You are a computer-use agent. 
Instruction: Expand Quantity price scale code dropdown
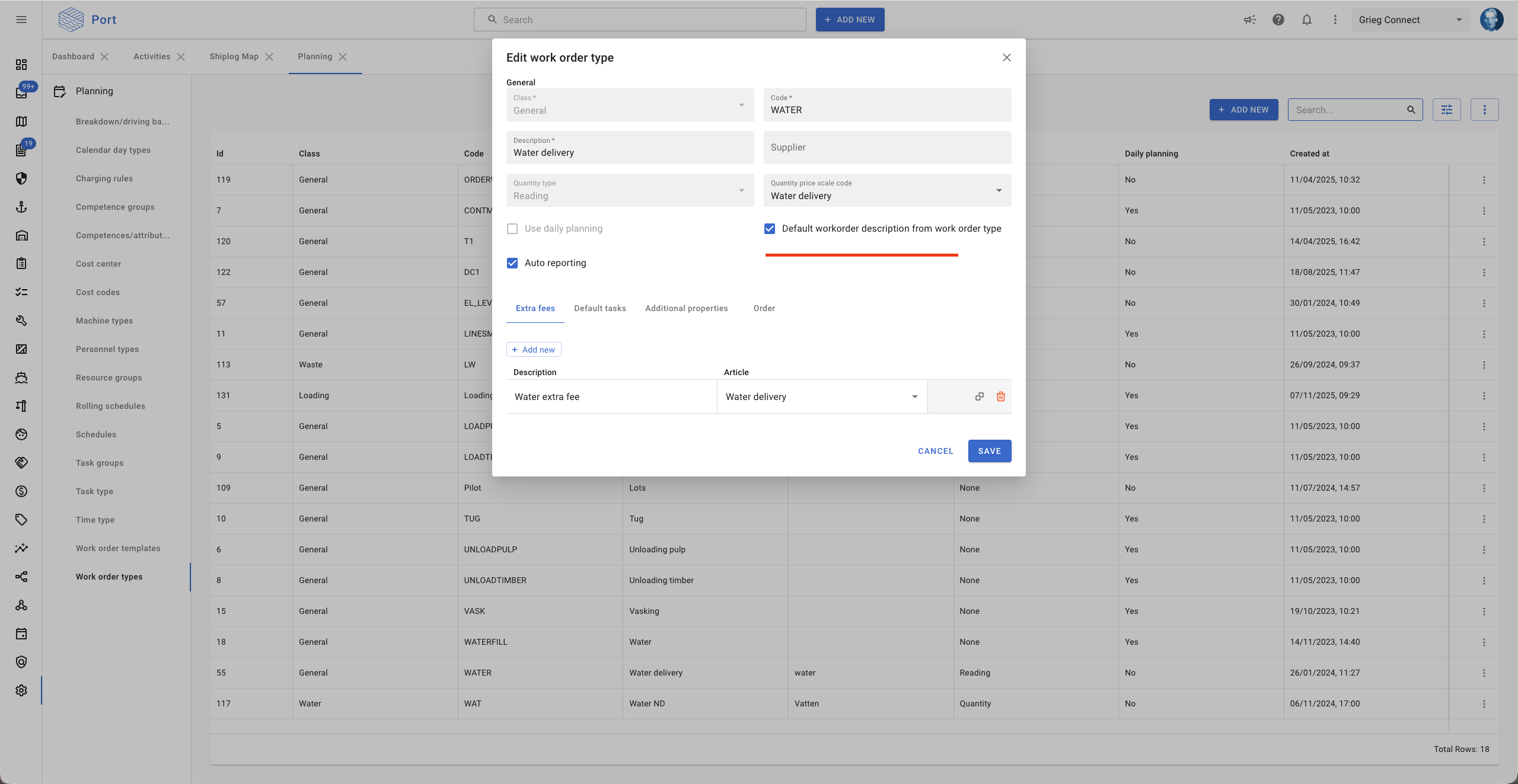999,190
